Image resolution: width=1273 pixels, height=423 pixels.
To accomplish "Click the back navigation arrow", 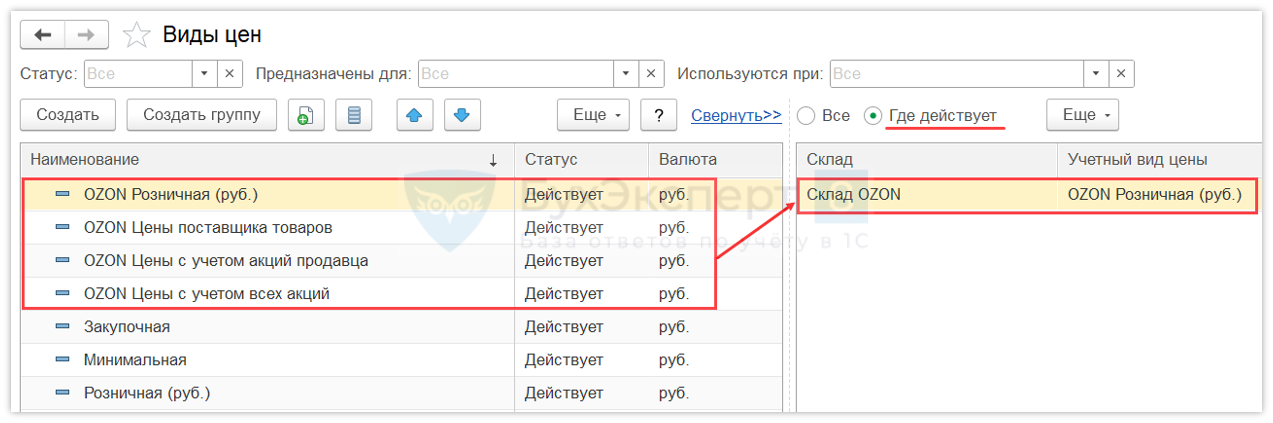I will point(43,35).
